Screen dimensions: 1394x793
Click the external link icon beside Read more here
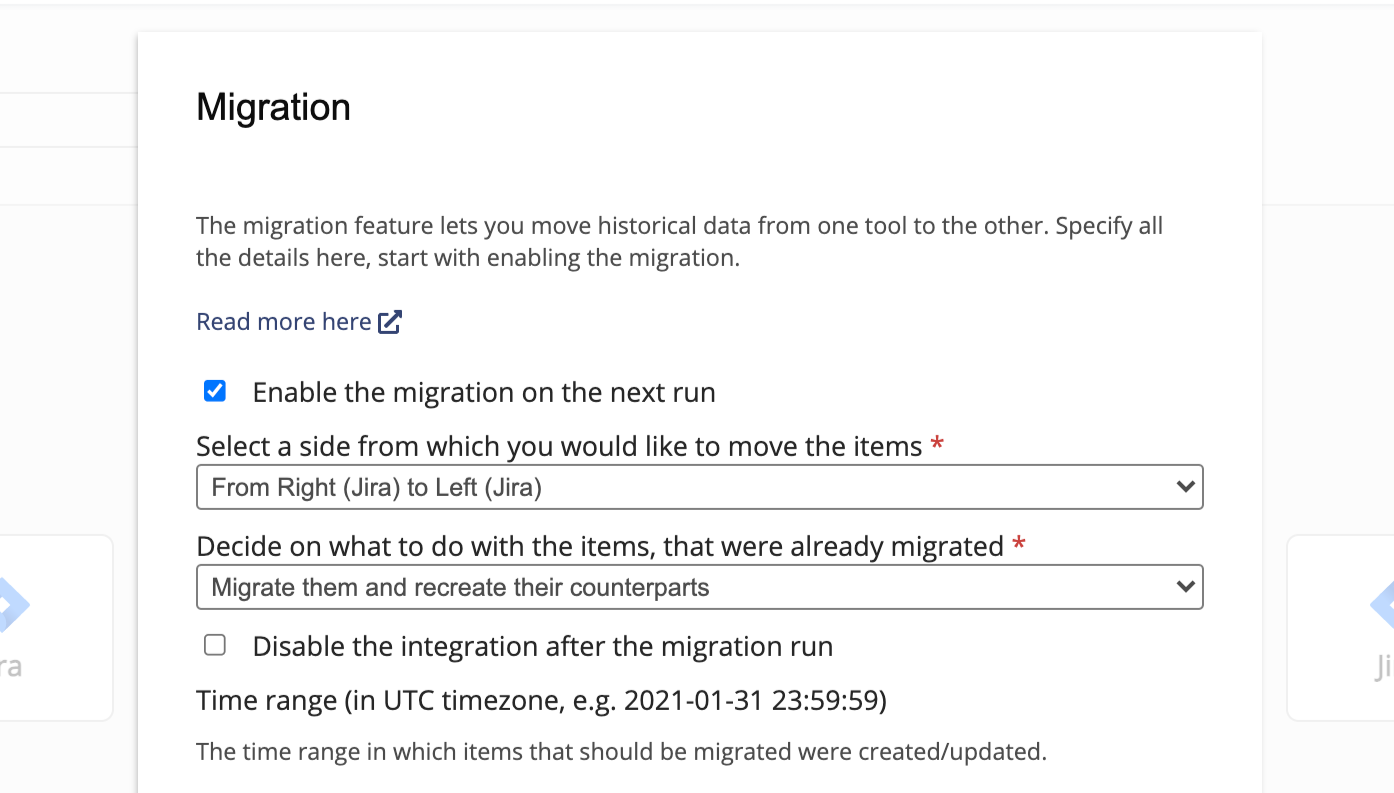click(390, 322)
